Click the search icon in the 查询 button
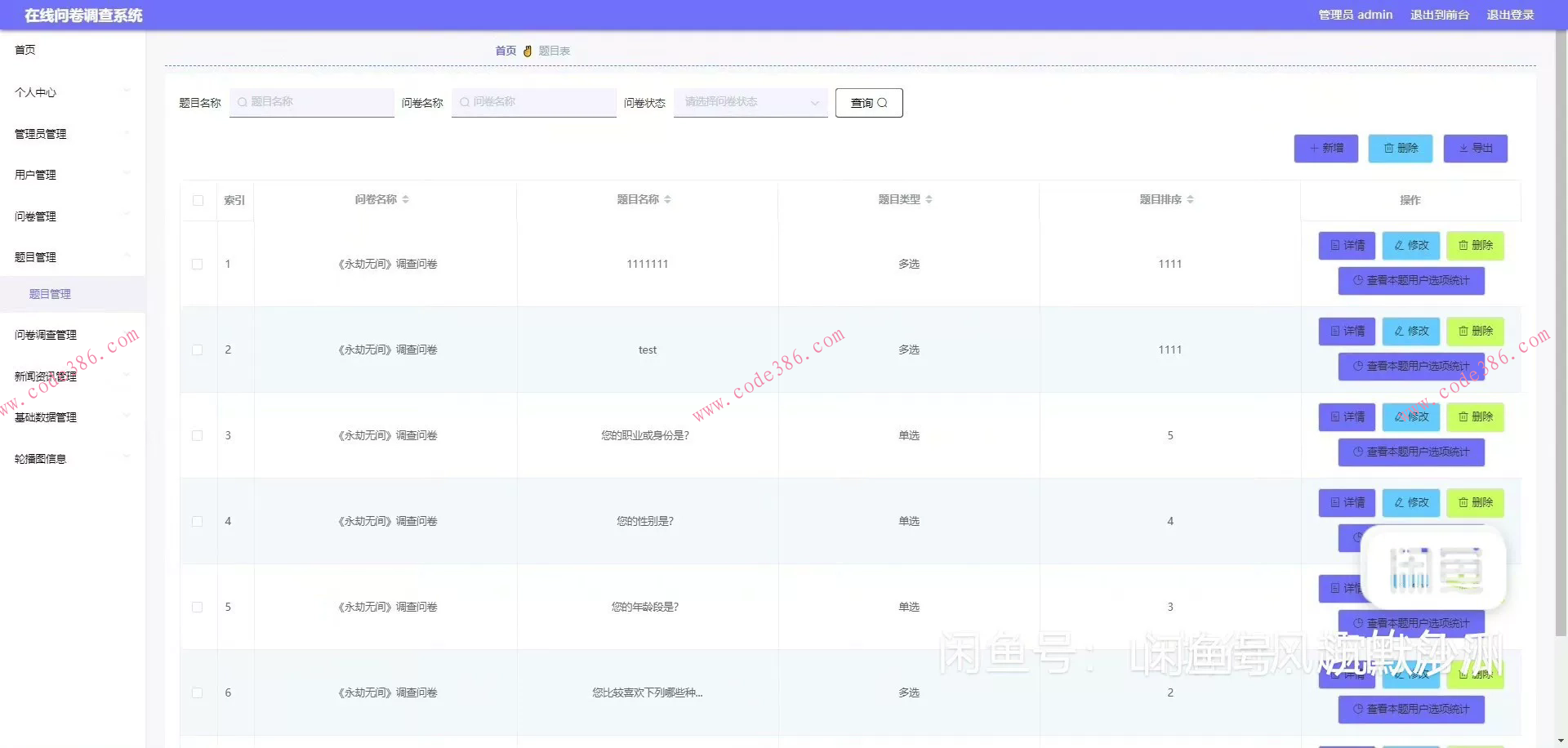Screen dimensions: 1568x748 882,103
